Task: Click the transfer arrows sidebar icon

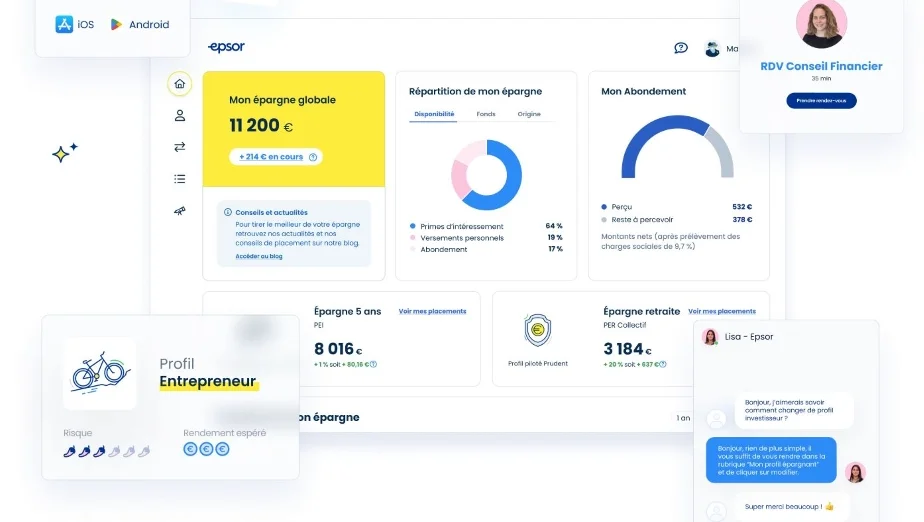Action: click(180, 147)
